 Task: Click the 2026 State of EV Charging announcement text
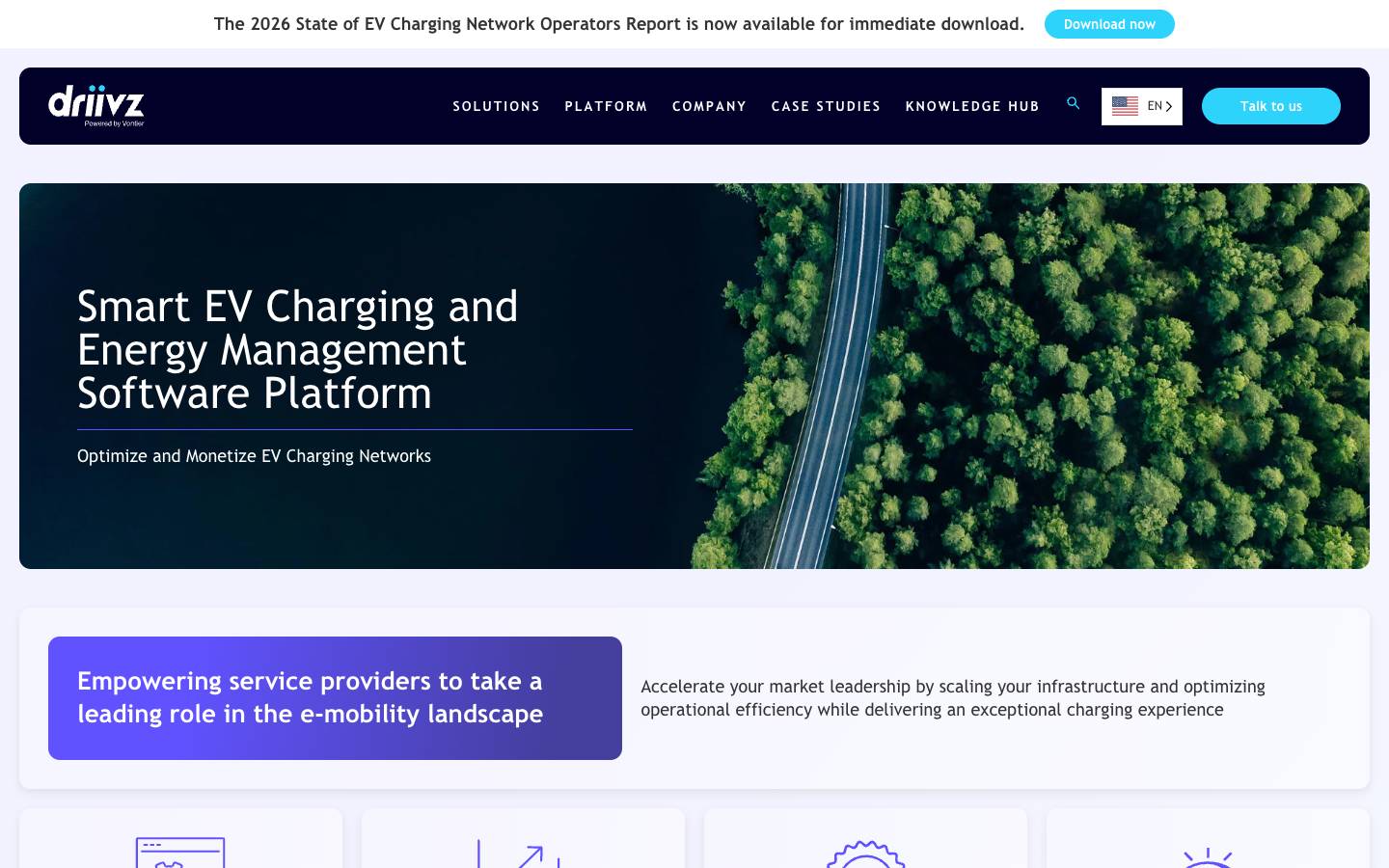click(x=619, y=24)
